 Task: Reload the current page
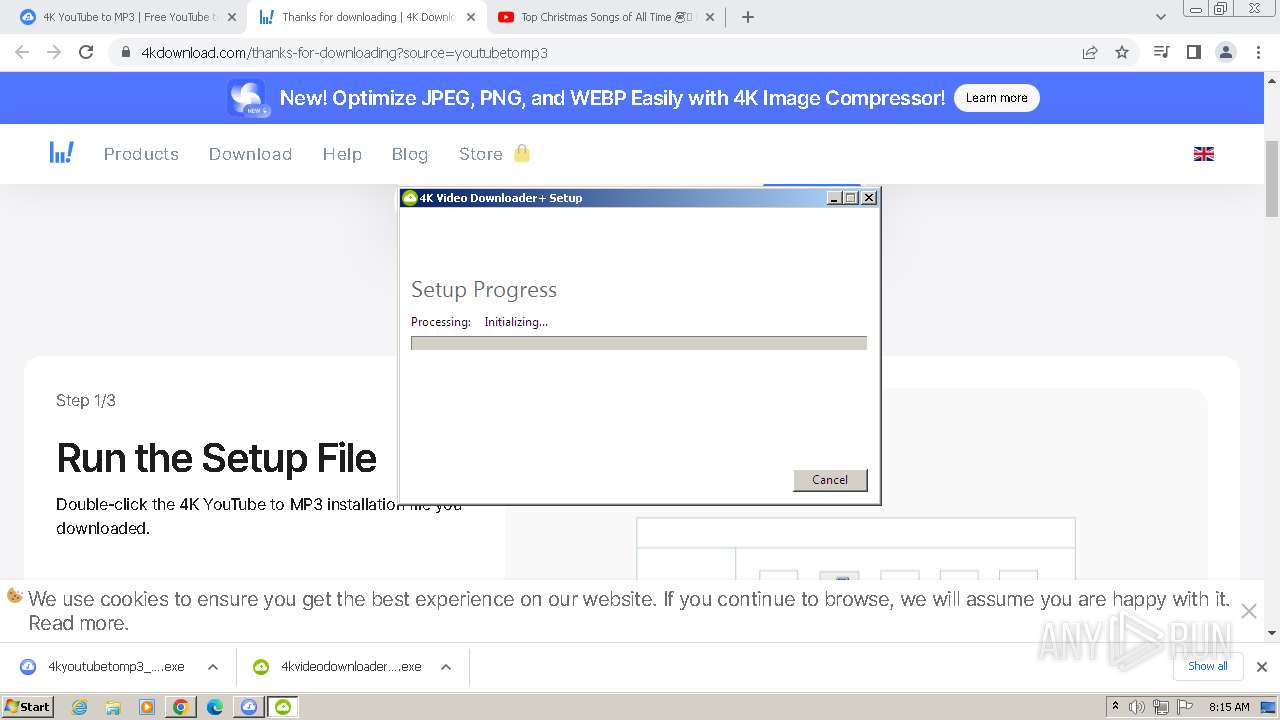(x=86, y=52)
